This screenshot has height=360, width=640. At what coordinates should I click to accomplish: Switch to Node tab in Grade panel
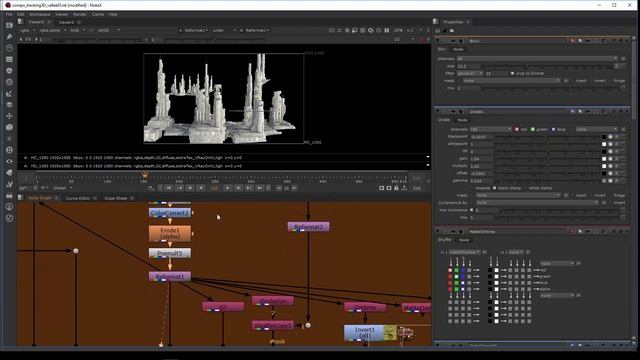pyautogui.click(x=462, y=120)
